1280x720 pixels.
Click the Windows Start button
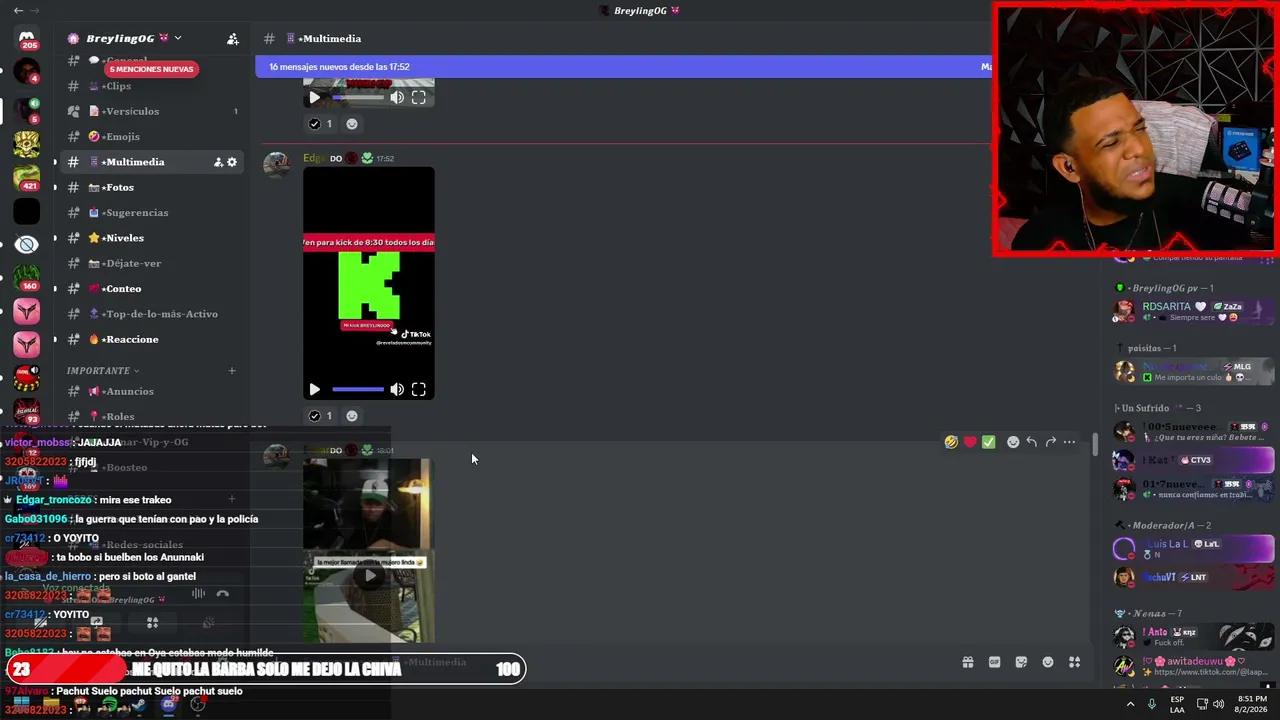[x=21, y=704]
